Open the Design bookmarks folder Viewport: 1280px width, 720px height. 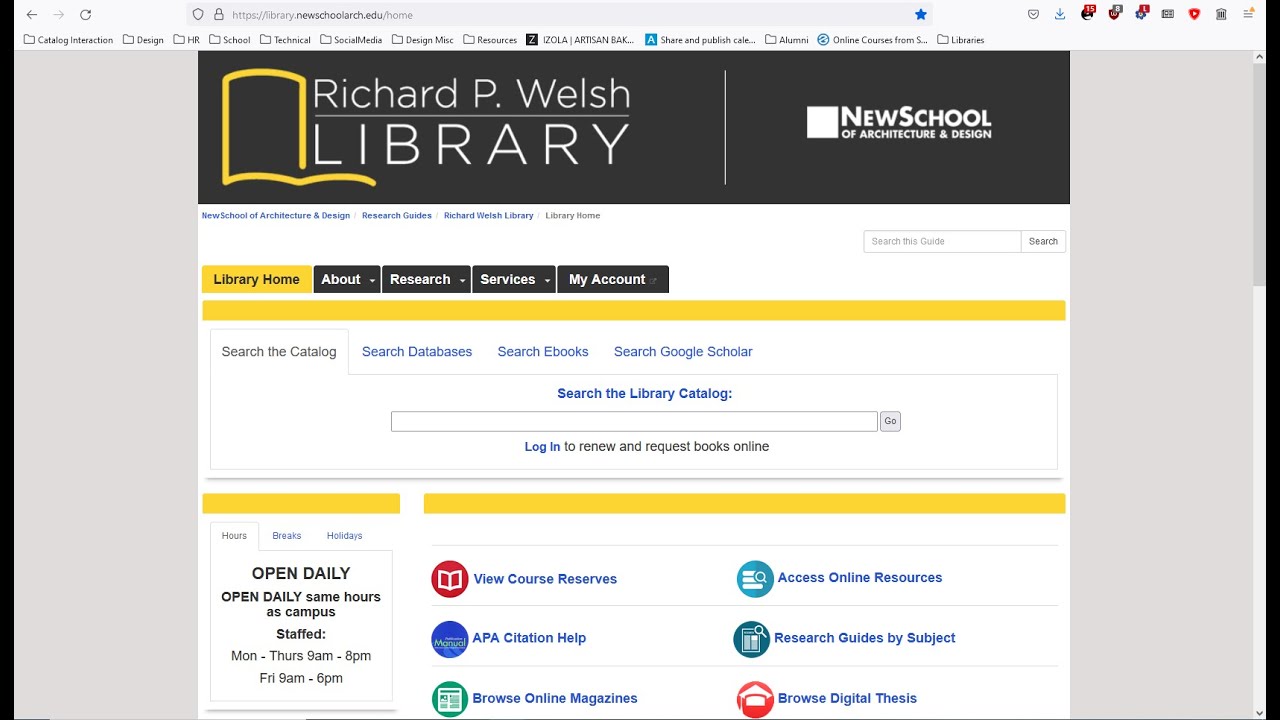pyautogui.click(x=143, y=40)
